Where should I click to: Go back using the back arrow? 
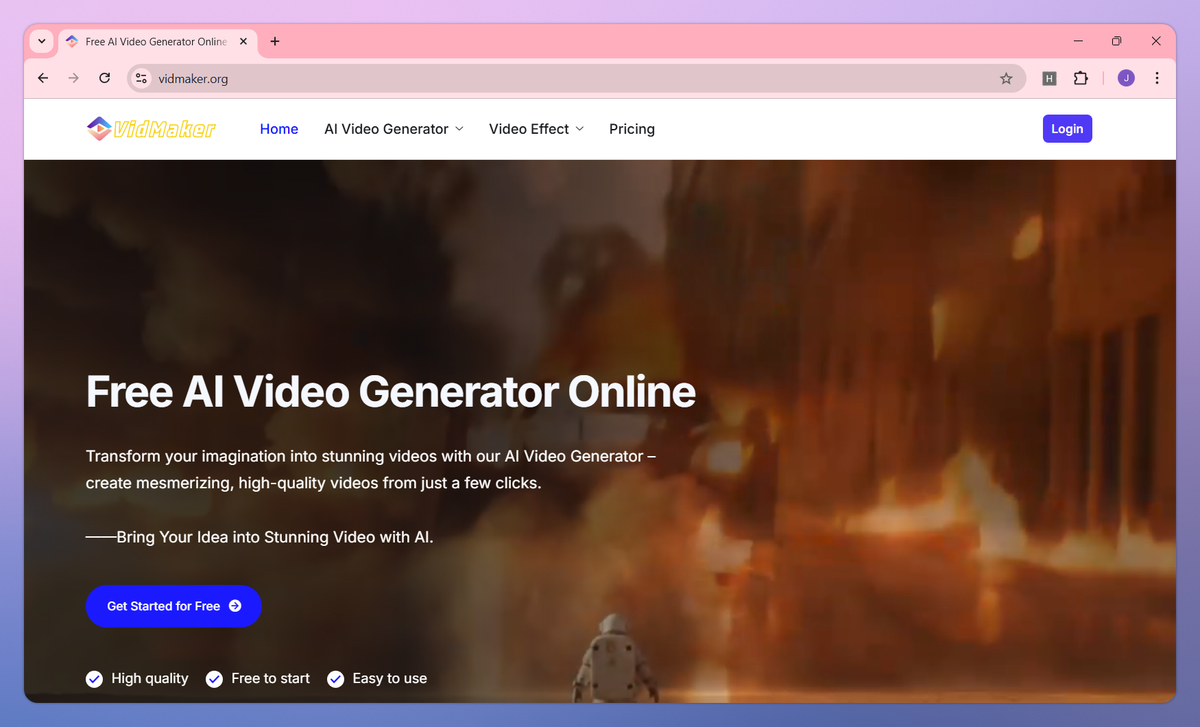pyautogui.click(x=42, y=77)
